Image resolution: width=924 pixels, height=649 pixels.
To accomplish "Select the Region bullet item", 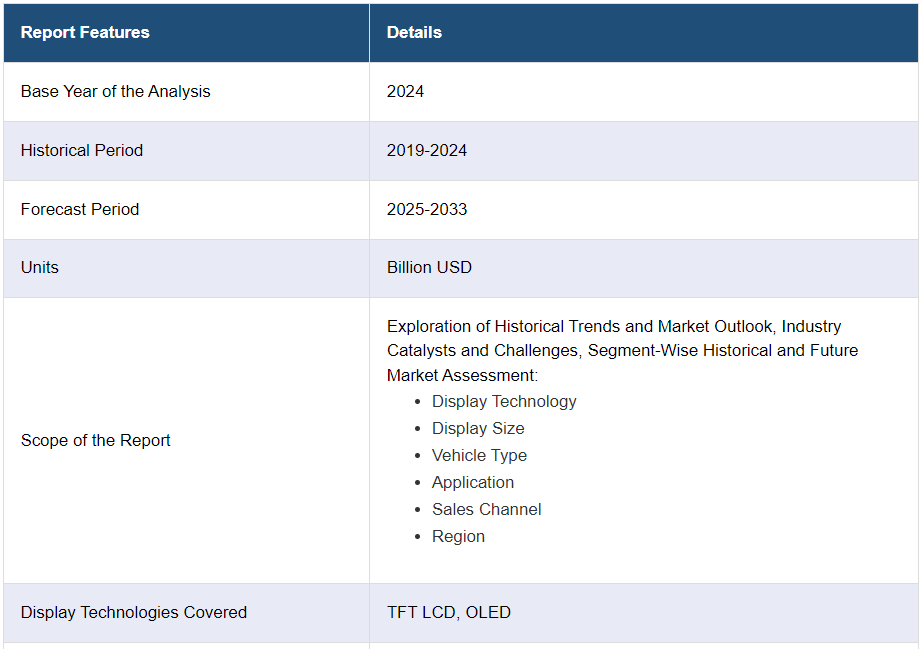I will (x=458, y=536).
